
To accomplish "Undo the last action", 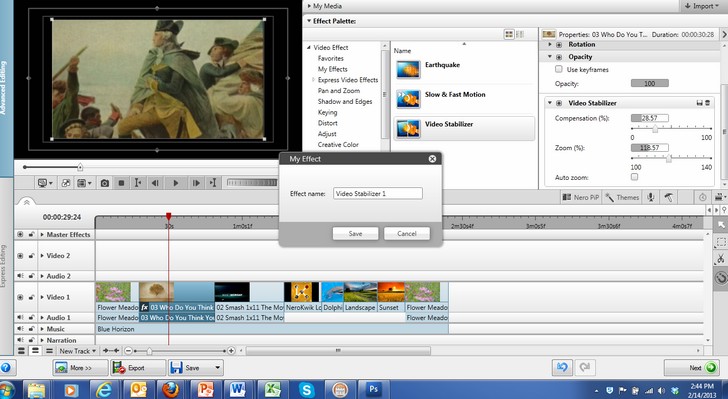I will click(562, 367).
